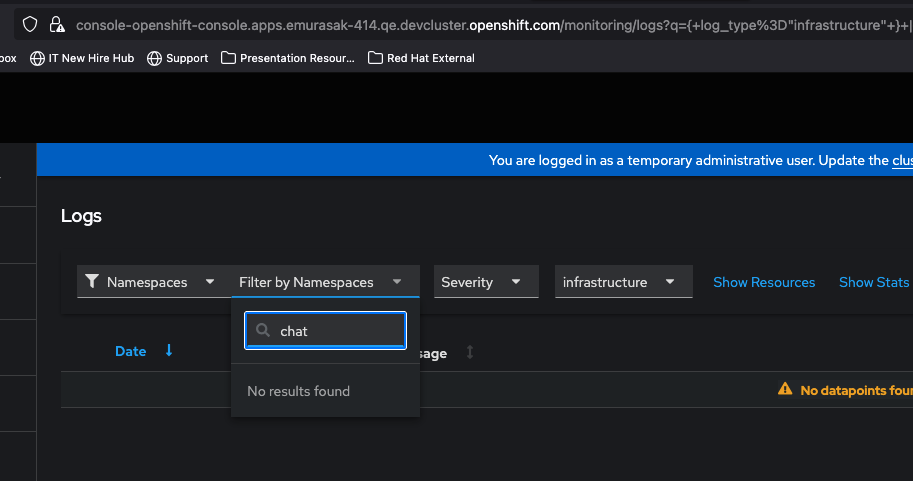Click the Message column sort icon
The width and height of the screenshot is (913, 481).
point(470,353)
